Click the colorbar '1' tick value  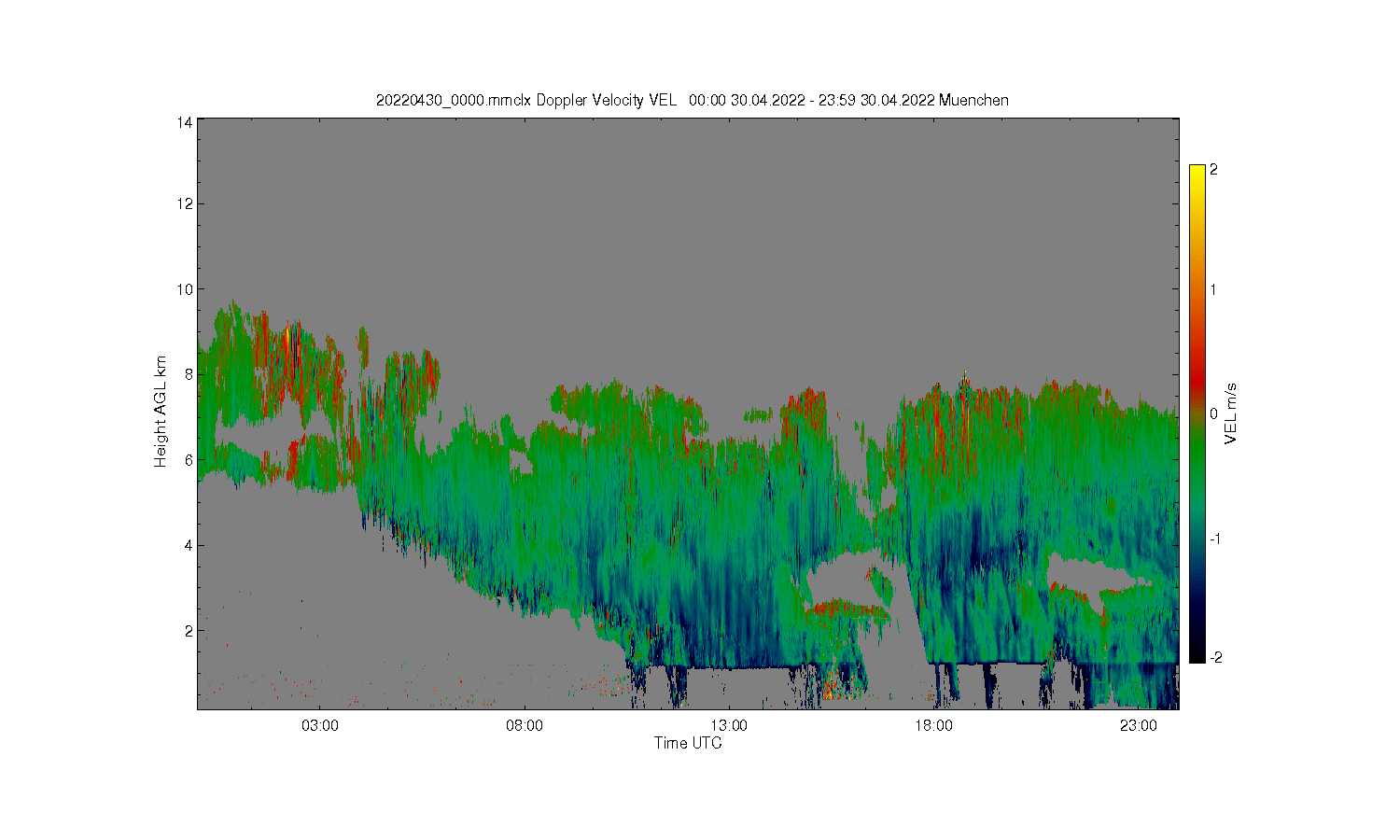(x=1213, y=289)
